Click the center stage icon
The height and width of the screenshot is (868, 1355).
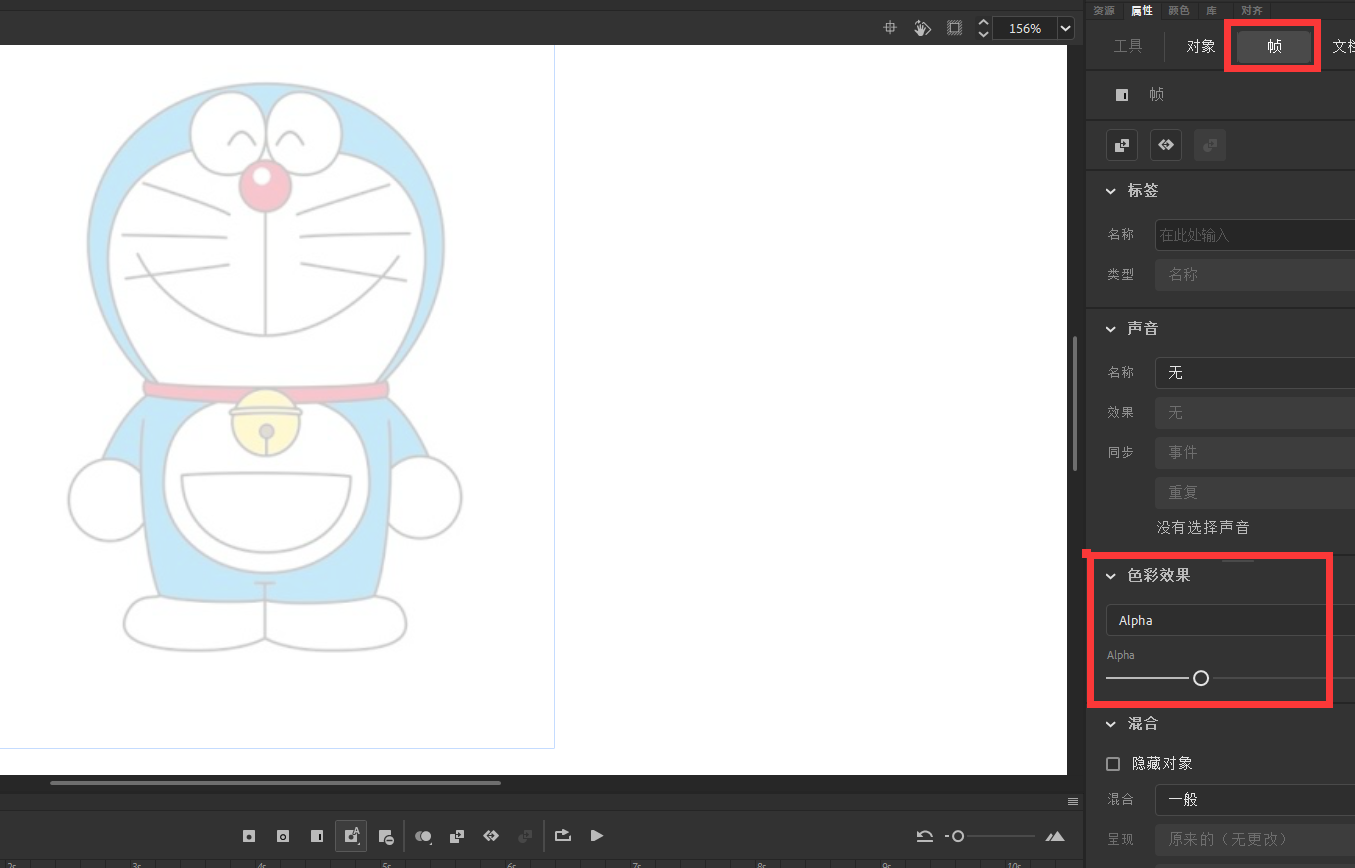tap(890, 28)
